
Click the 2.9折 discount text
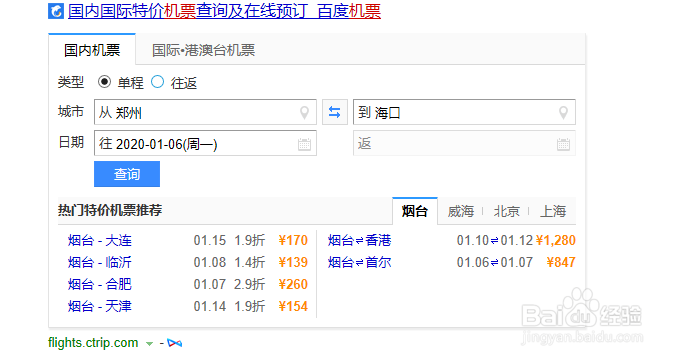click(x=249, y=285)
